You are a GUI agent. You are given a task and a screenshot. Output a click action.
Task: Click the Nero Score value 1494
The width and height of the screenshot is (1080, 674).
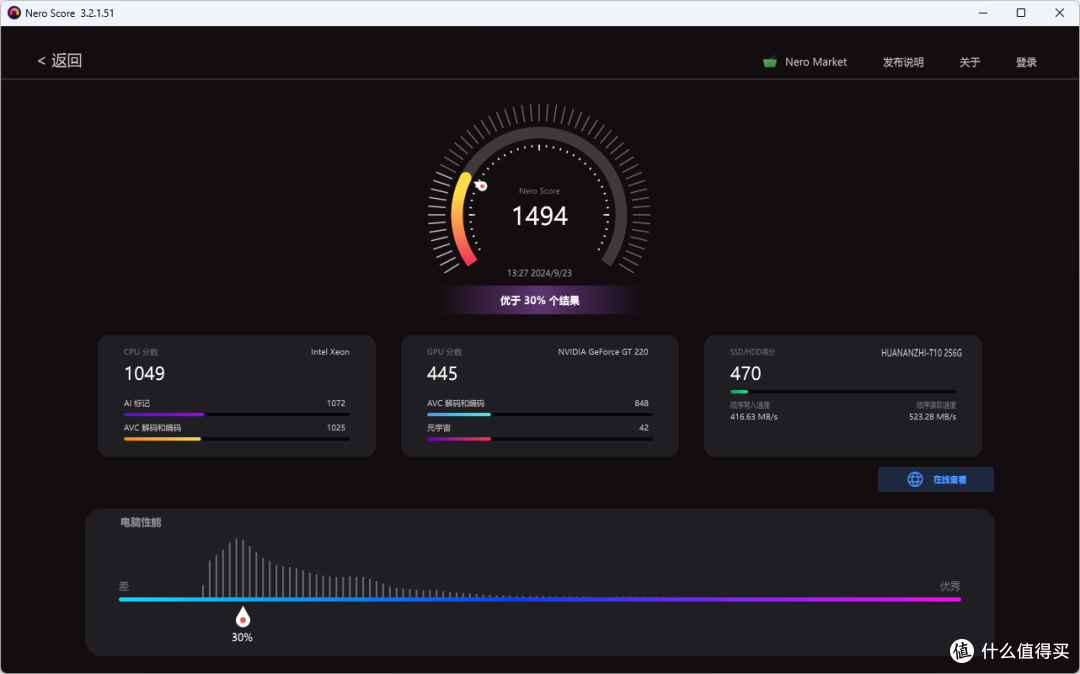539,216
